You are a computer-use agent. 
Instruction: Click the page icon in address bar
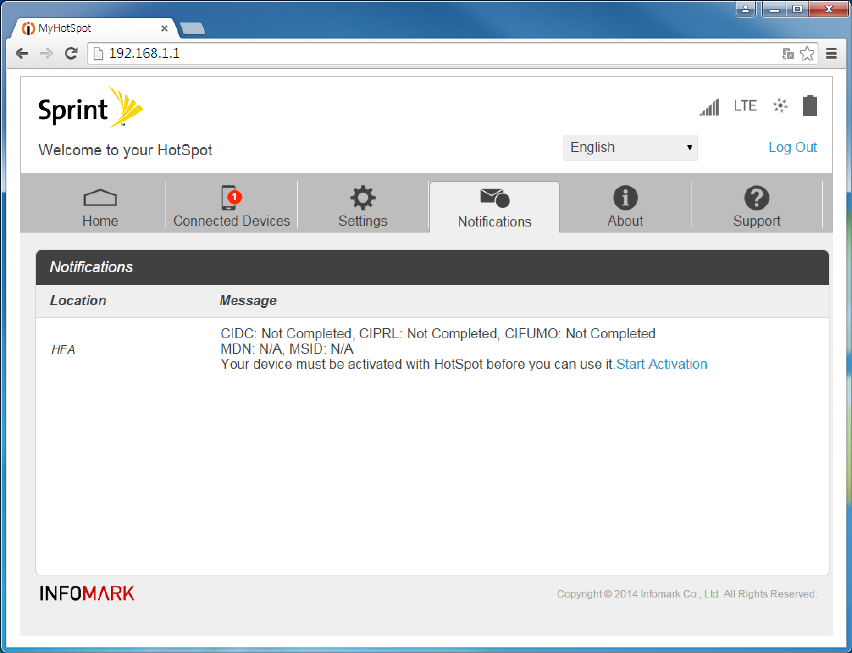[98, 53]
